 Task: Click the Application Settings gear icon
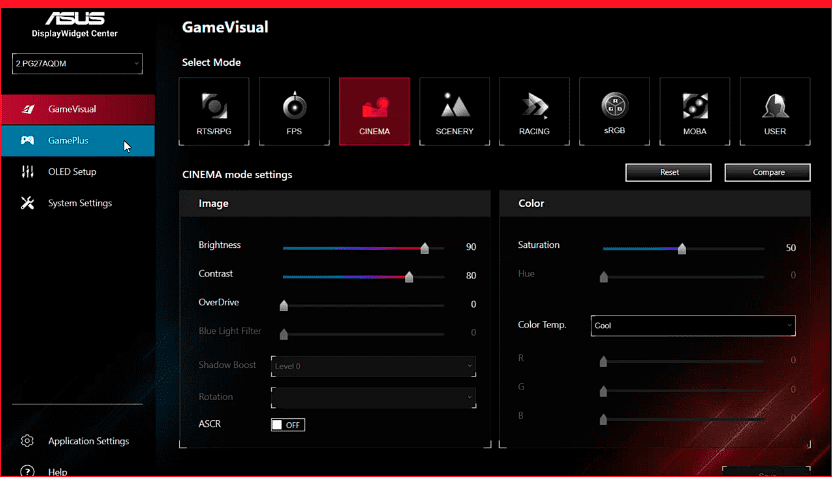pyautogui.click(x=27, y=441)
